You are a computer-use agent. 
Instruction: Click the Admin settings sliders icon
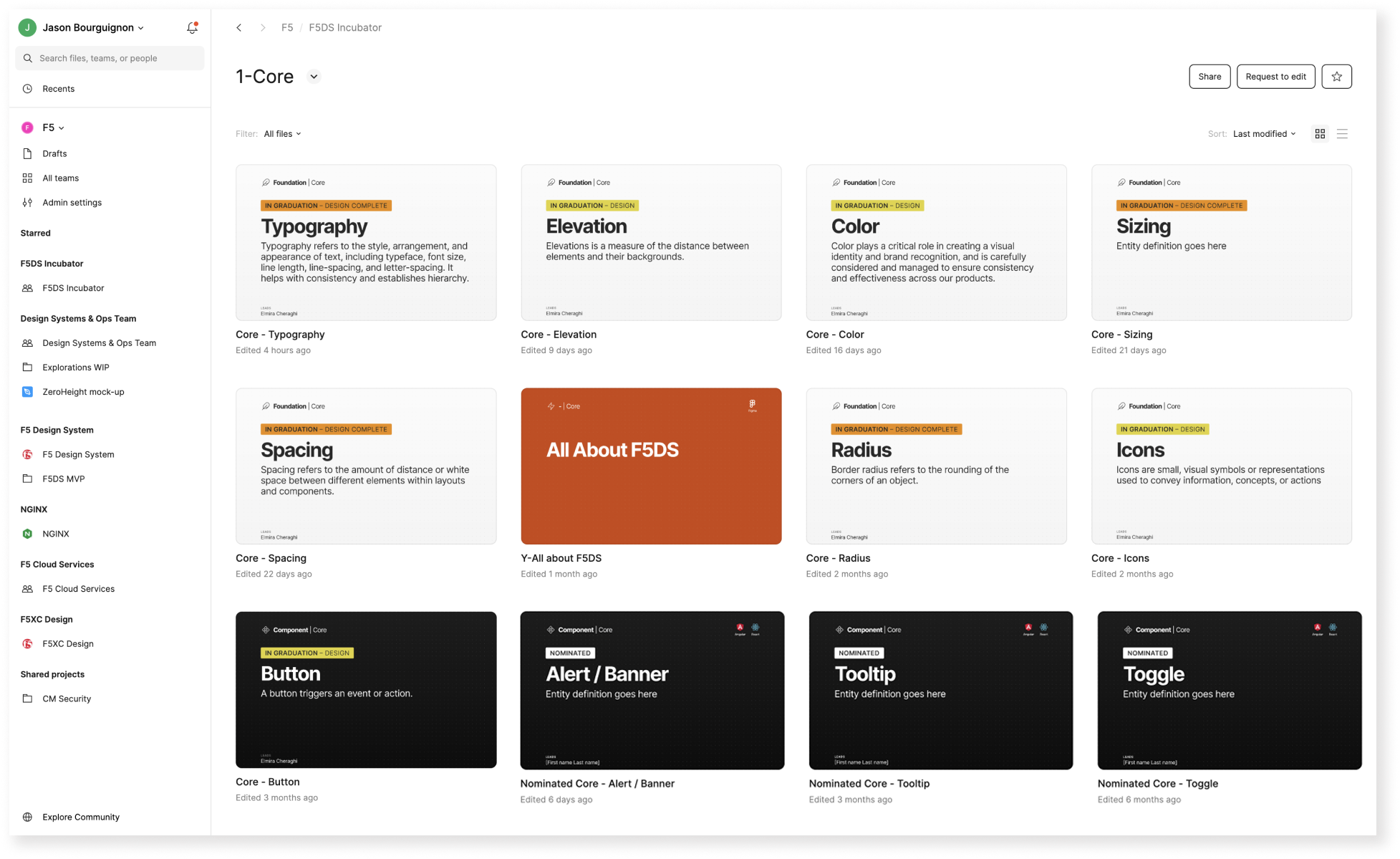[x=27, y=202]
